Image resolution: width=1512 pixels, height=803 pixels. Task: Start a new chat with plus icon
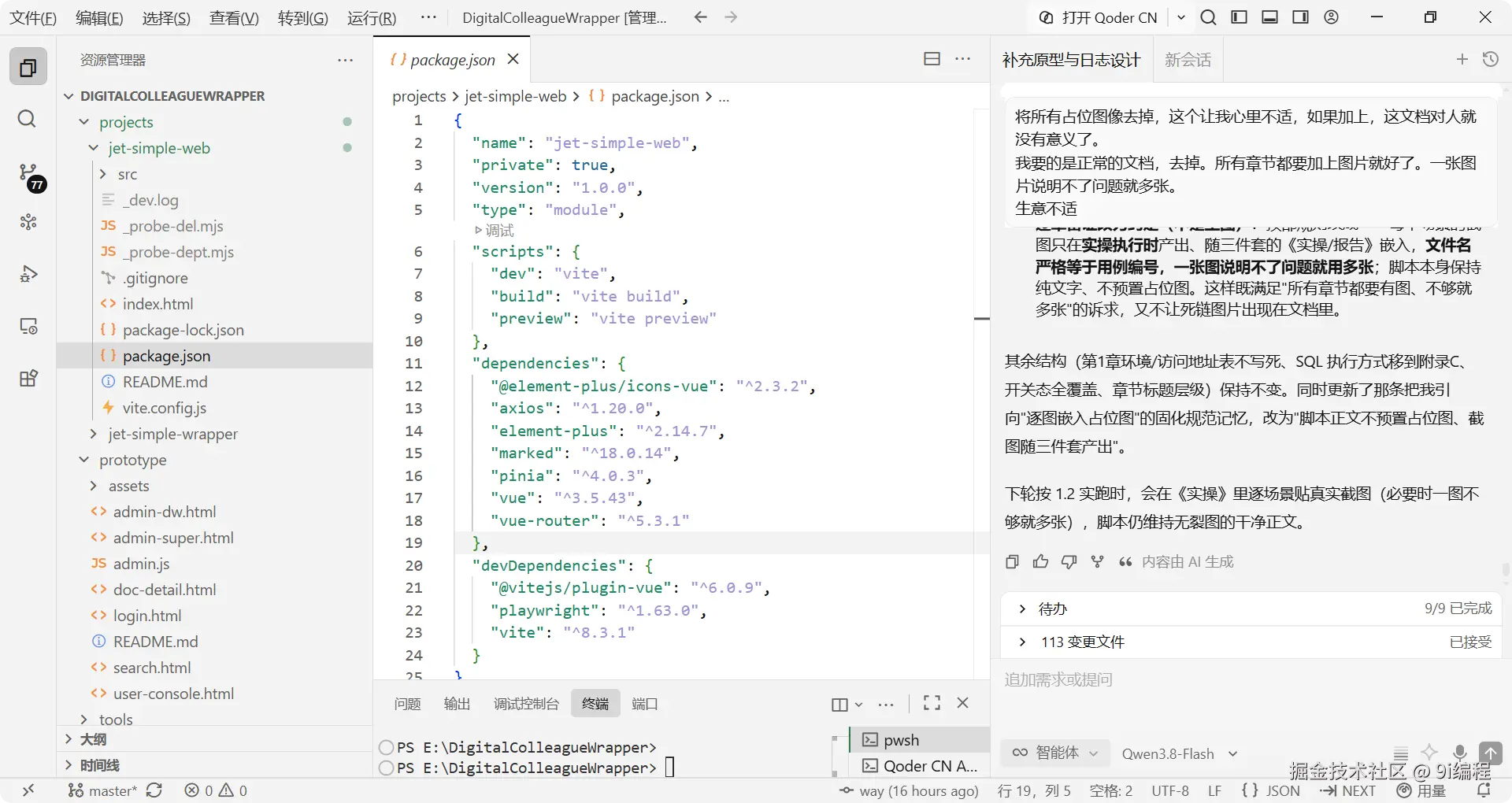click(x=1462, y=59)
